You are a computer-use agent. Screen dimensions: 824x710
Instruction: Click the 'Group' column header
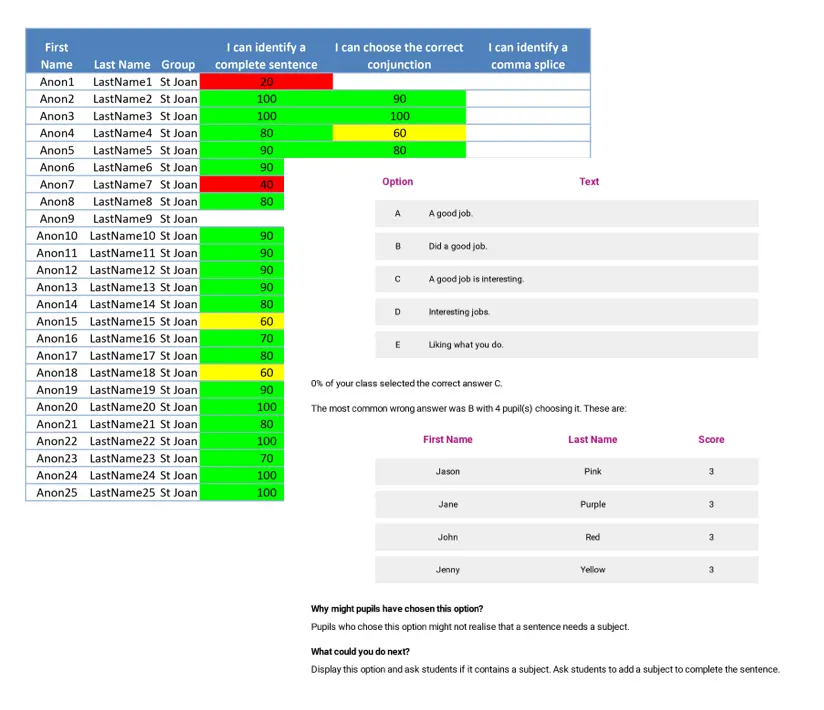[178, 65]
